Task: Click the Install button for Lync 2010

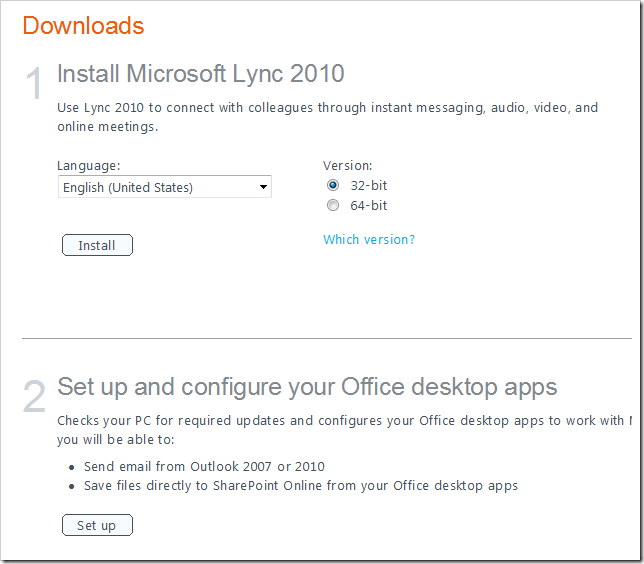Action: tap(97, 245)
